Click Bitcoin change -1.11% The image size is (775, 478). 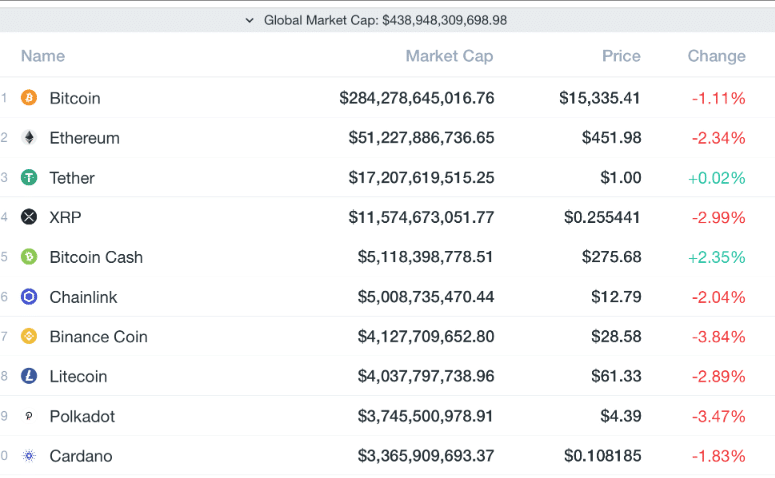click(719, 98)
